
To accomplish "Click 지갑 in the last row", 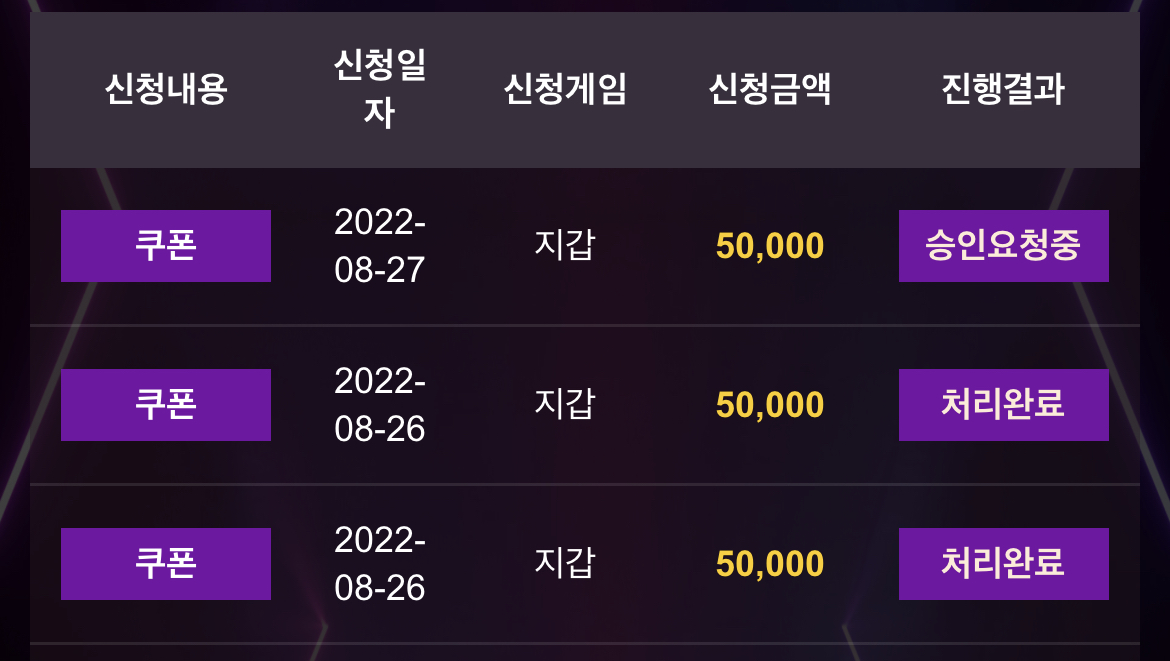I will pos(565,563).
